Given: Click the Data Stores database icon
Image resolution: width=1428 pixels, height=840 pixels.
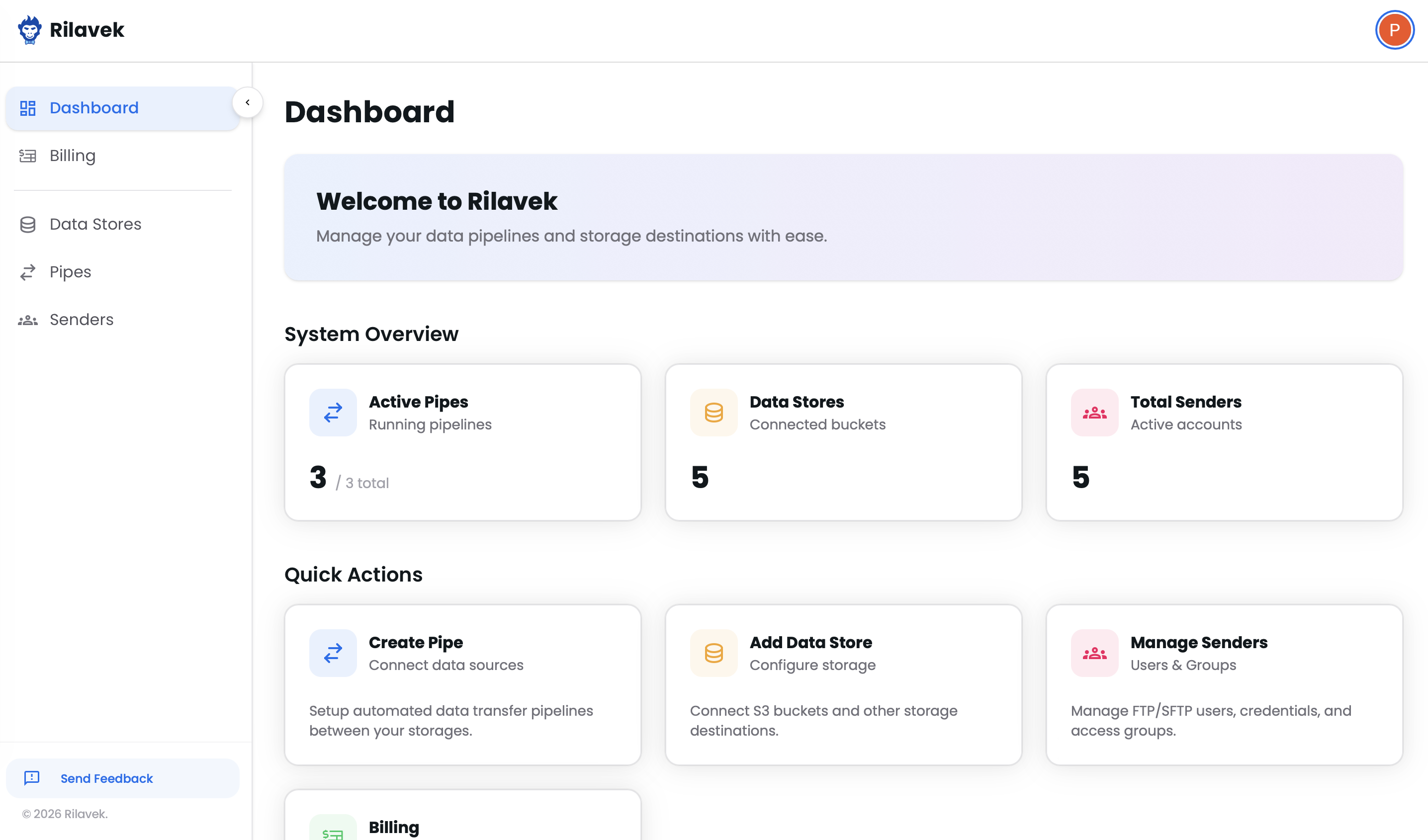Looking at the screenshot, I should point(714,413).
